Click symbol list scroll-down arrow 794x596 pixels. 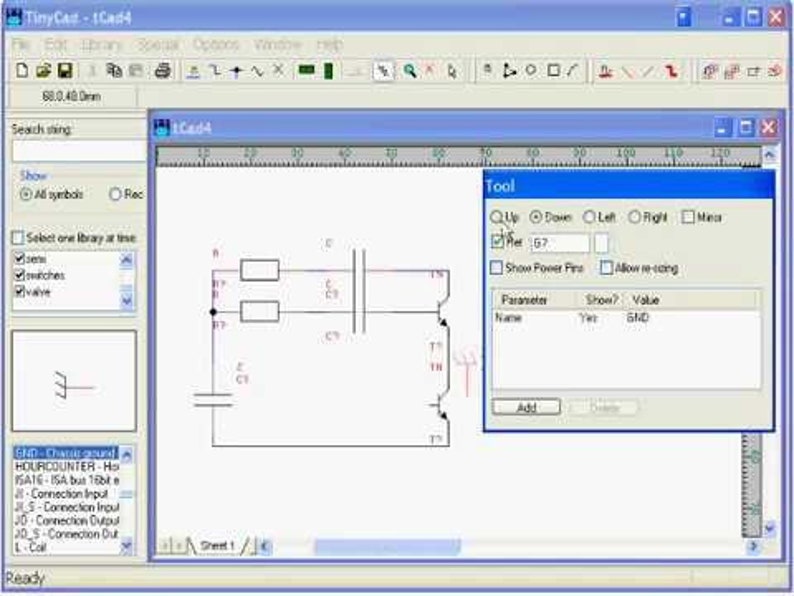127,546
